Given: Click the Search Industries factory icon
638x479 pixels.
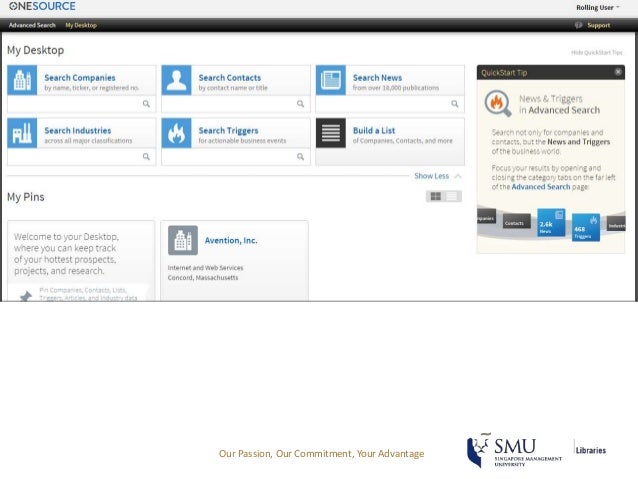Looking at the screenshot, I should (22, 133).
